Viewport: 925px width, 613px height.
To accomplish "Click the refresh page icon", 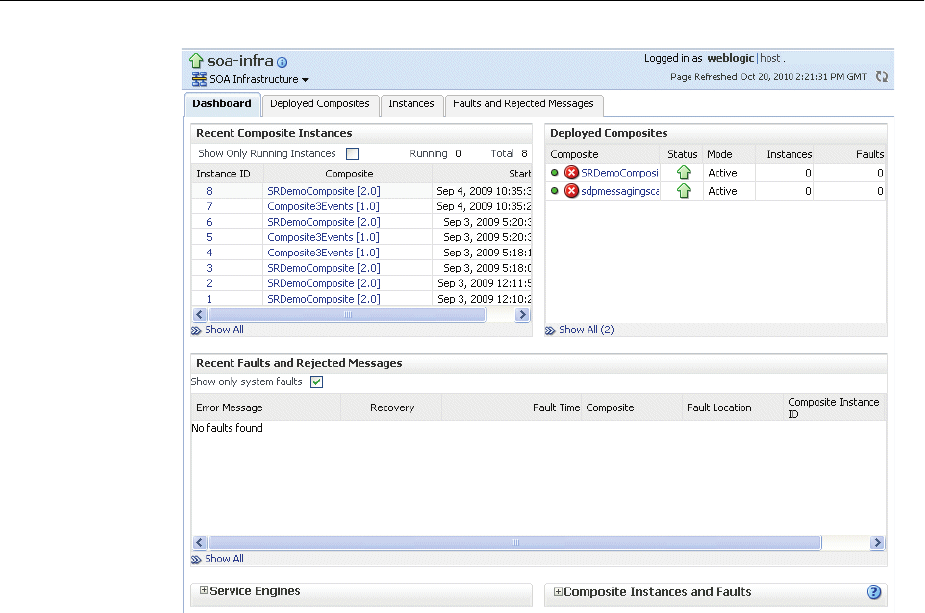I will [x=881, y=76].
